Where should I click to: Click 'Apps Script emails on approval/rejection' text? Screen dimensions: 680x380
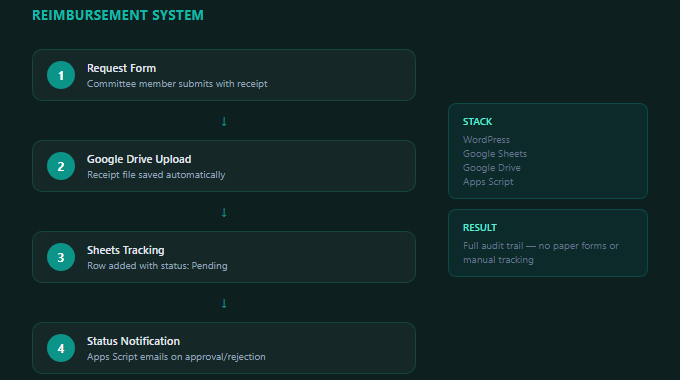click(x=176, y=357)
